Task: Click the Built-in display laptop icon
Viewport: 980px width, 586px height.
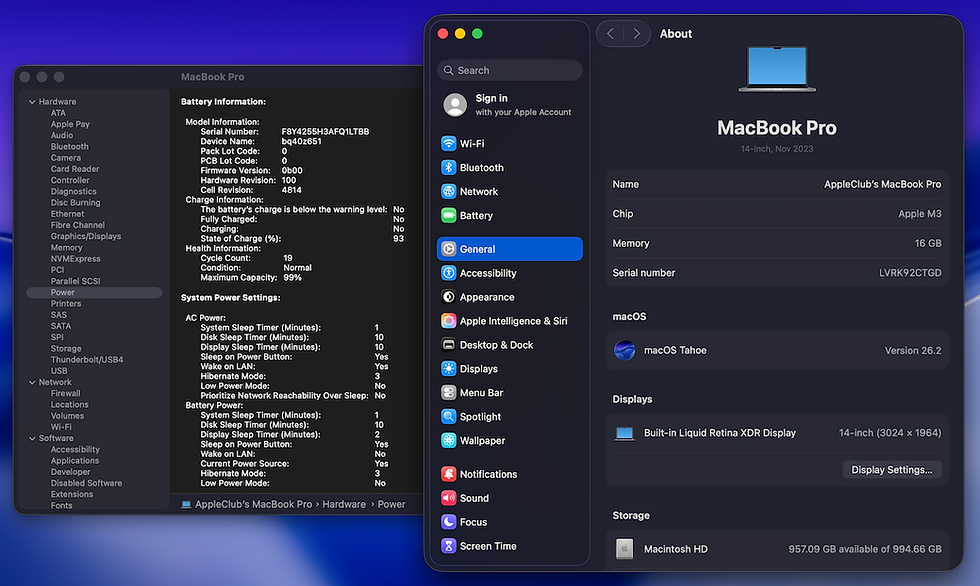Action: point(624,434)
